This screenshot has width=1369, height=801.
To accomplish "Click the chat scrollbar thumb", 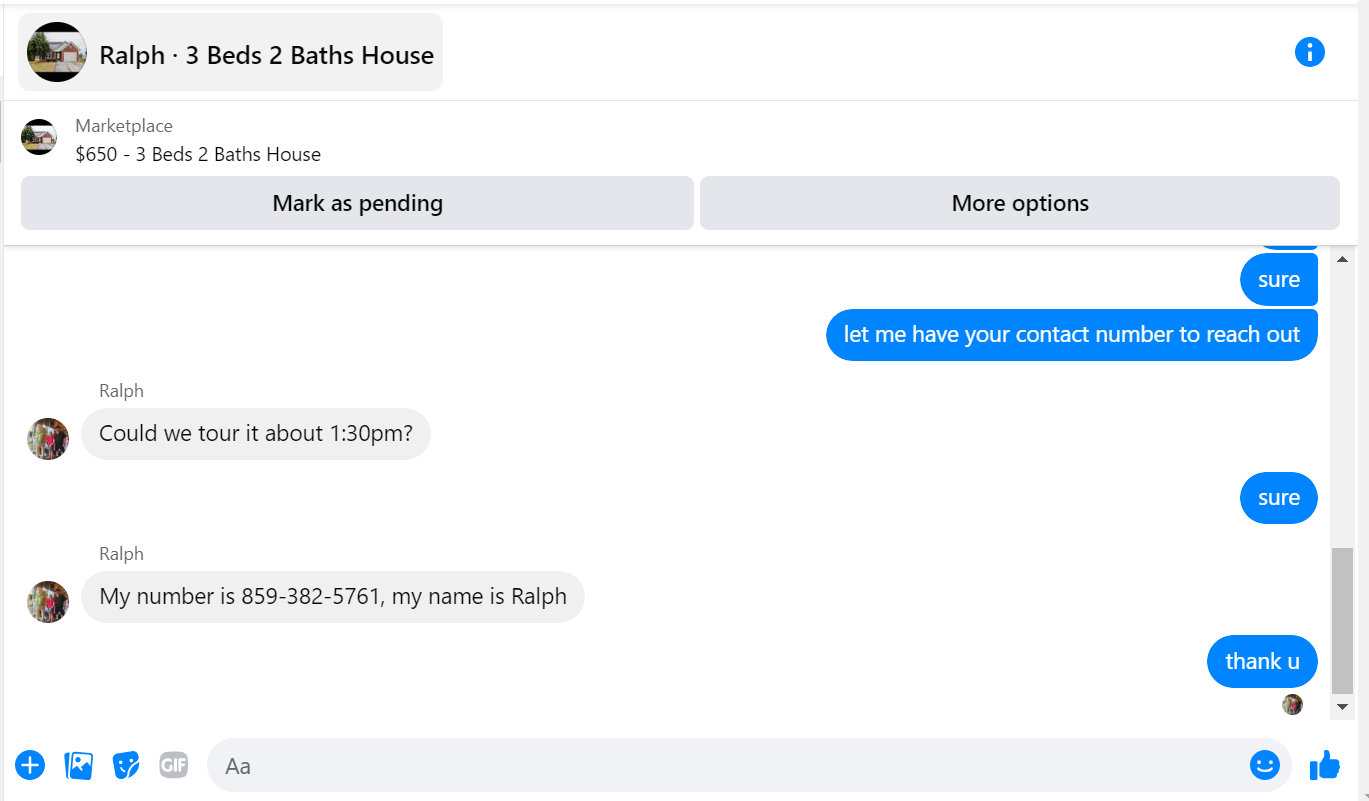I will 1343,620.
